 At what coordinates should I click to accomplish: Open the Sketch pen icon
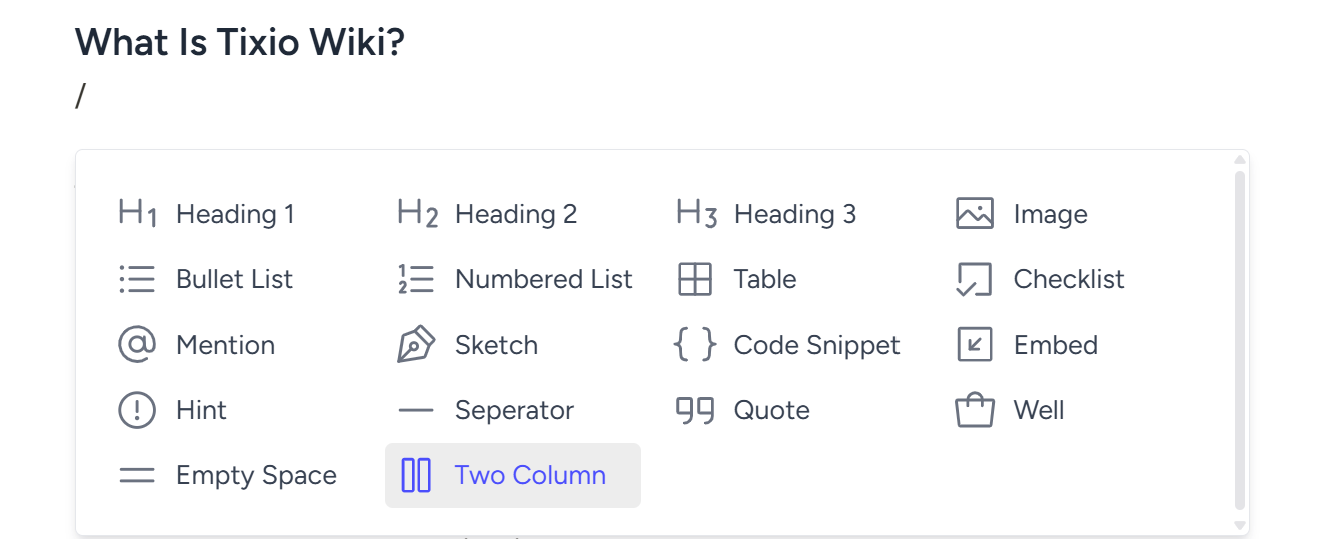click(416, 345)
